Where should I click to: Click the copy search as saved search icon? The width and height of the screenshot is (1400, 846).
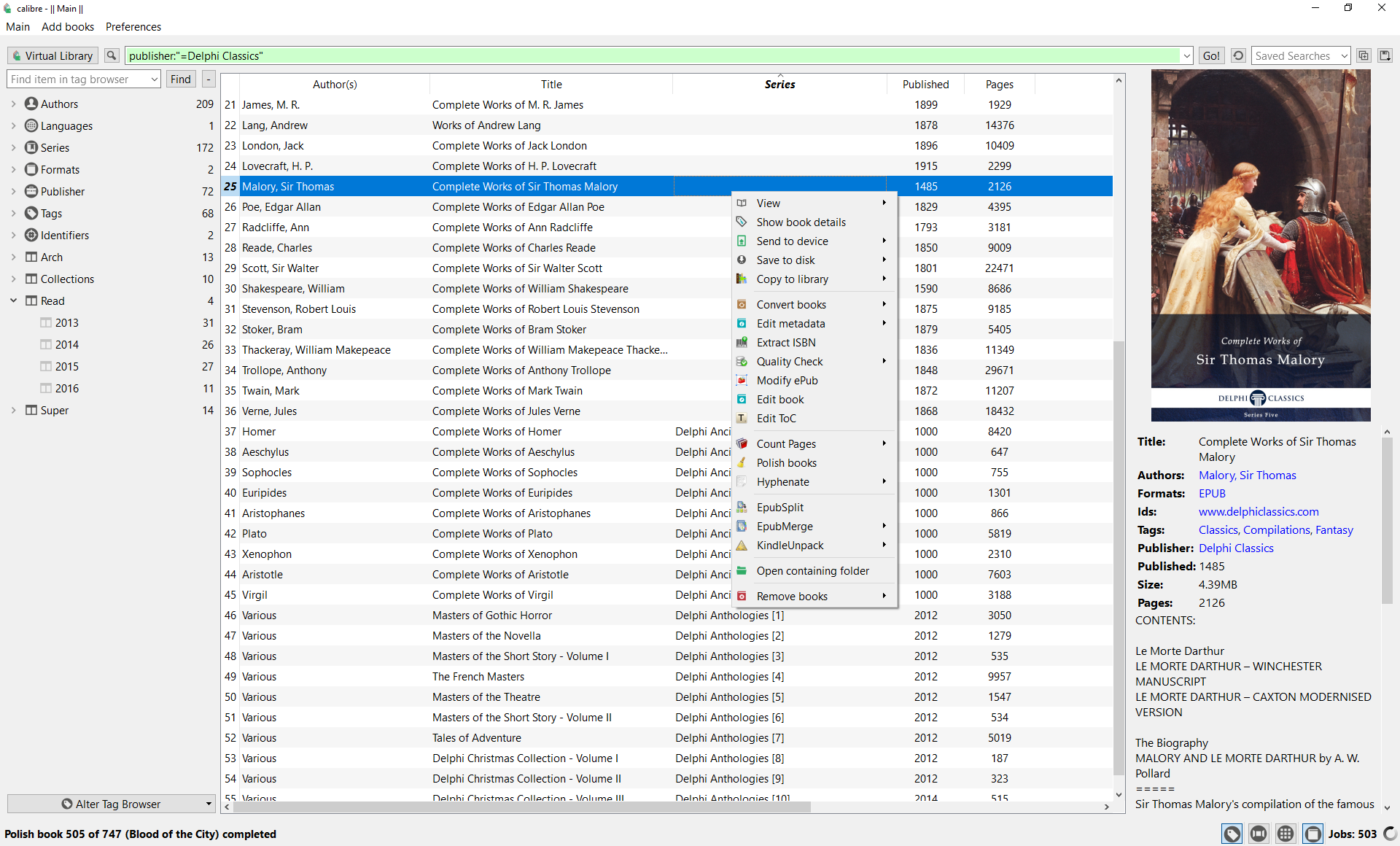(x=1364, y=56)
